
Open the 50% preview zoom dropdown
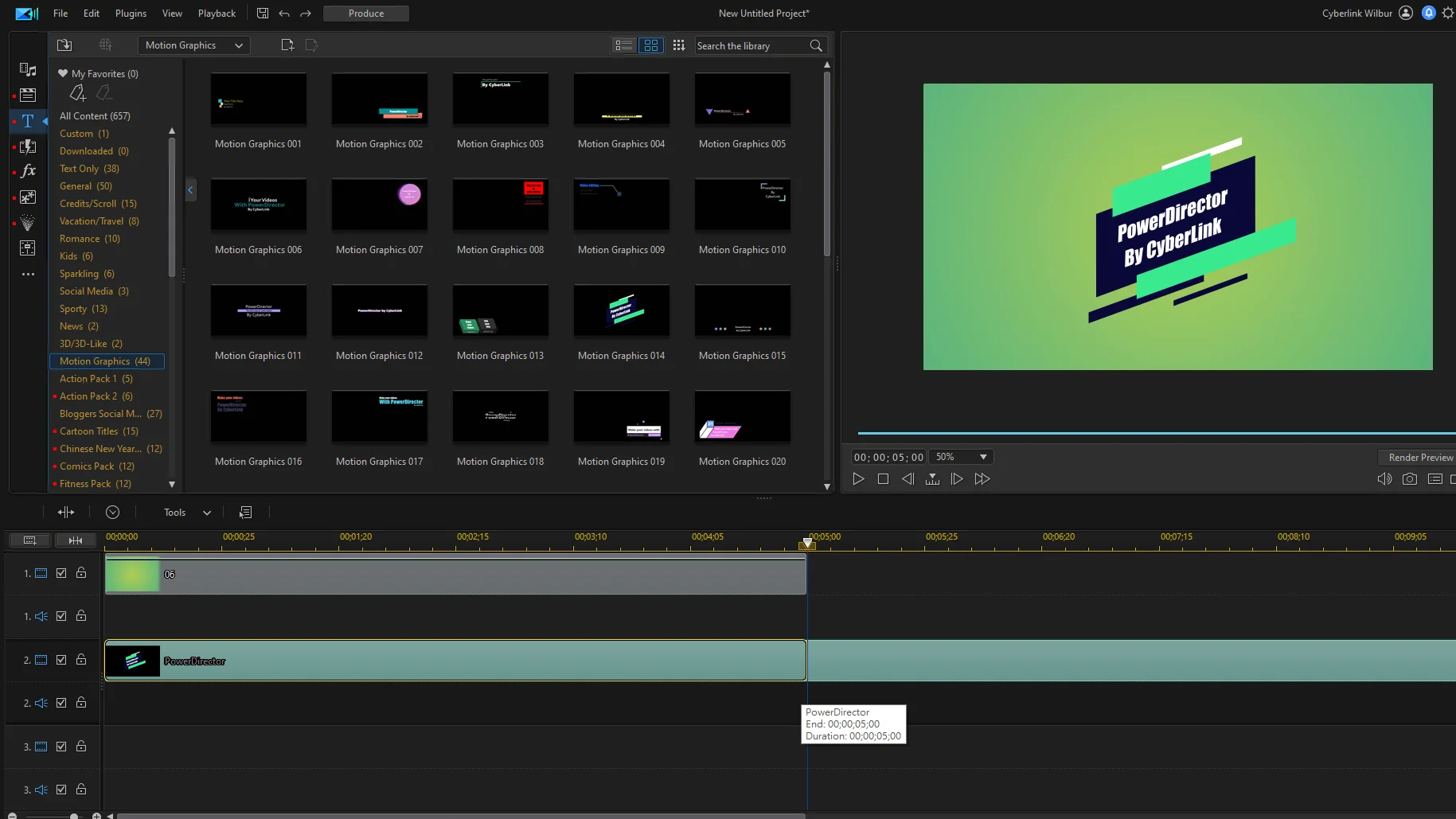(961, 457)
